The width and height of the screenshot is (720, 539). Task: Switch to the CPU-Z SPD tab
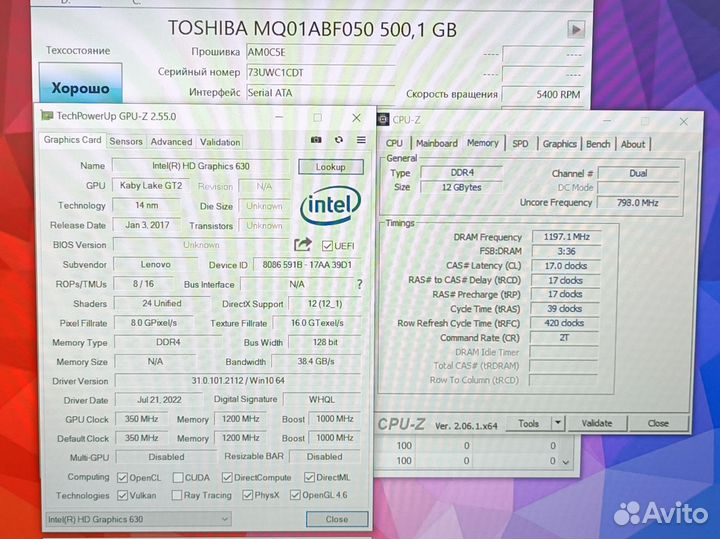pos(520,144)
